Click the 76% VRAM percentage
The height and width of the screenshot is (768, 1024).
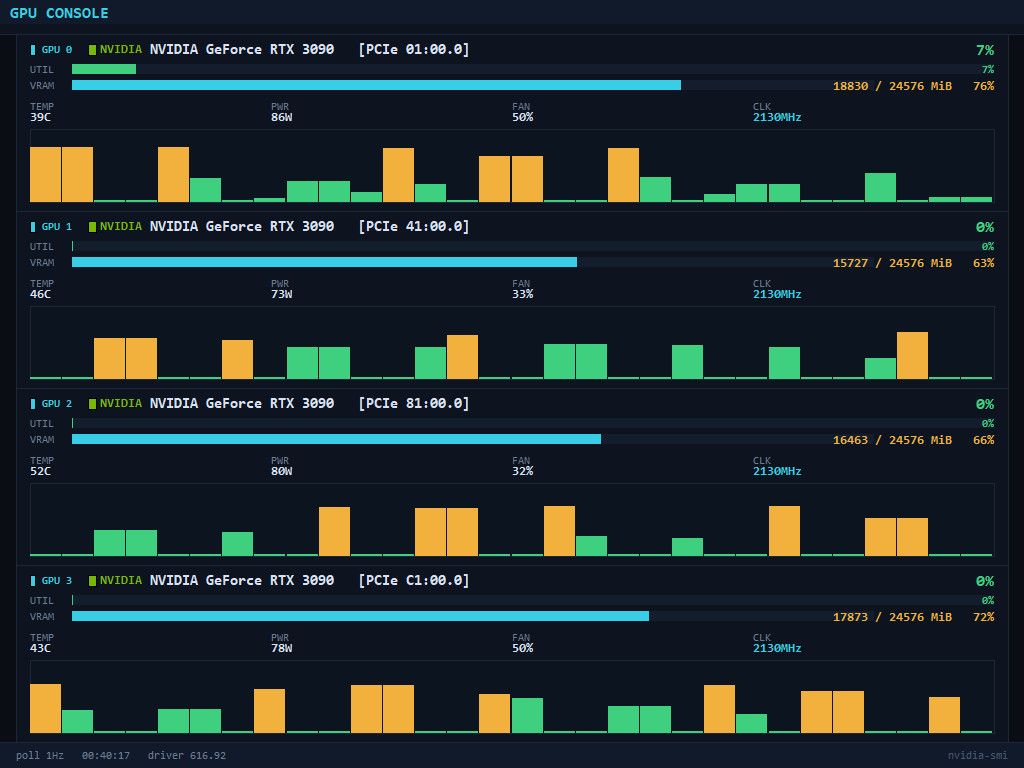[x=984, y=86]
